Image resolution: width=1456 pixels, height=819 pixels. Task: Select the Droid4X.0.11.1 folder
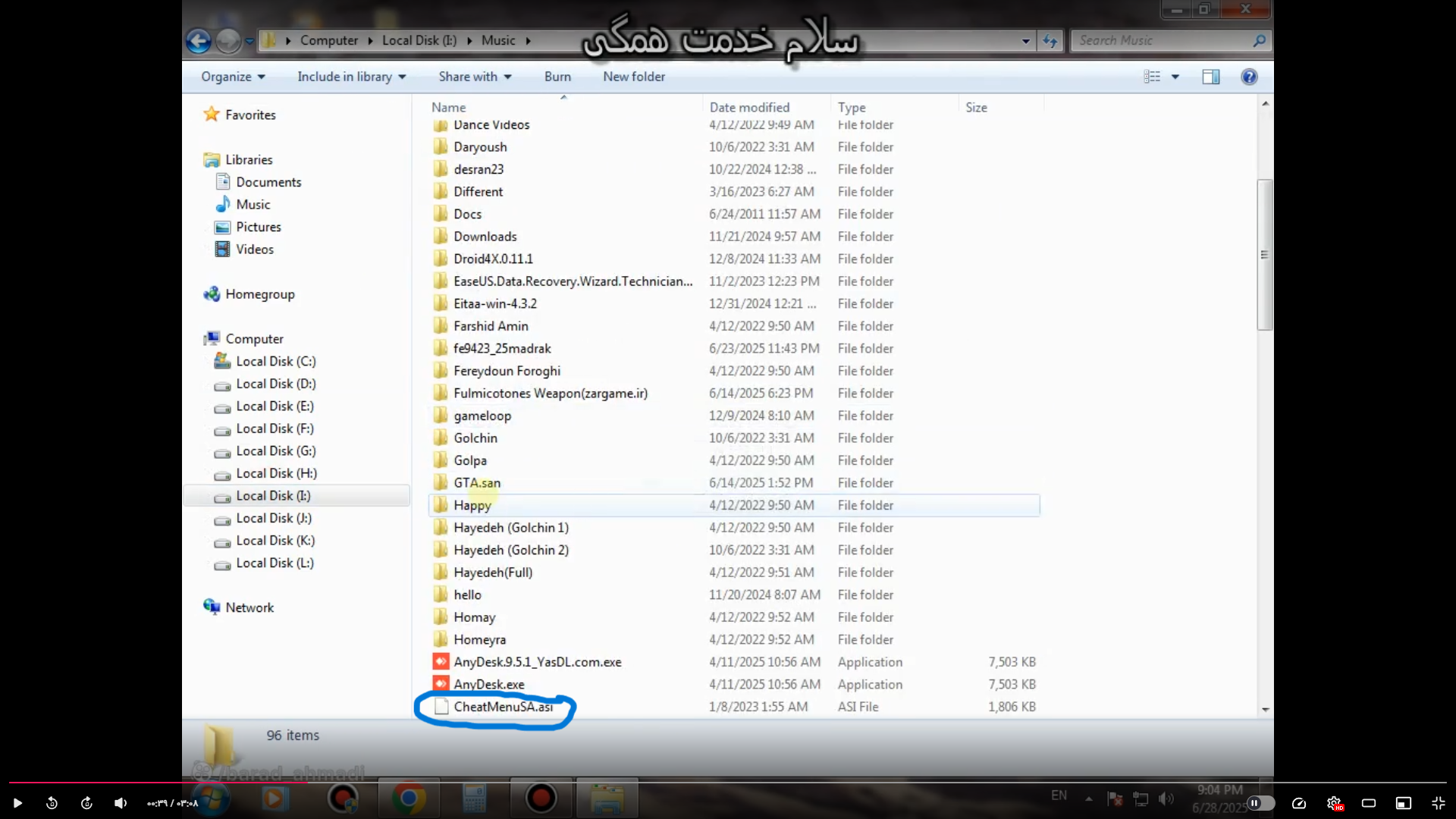[x=493, y=259]
